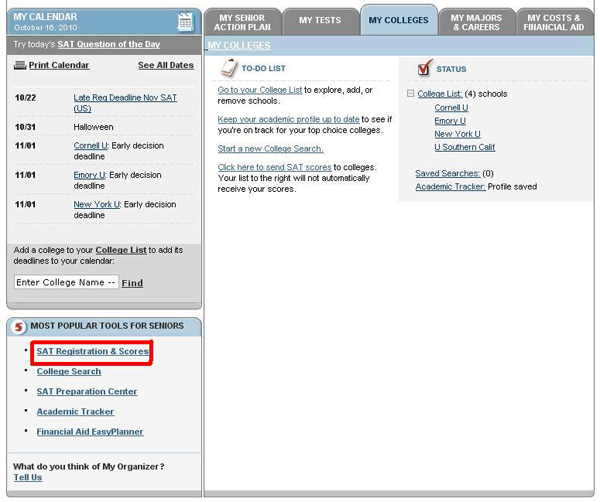Image resolution: width=600 pixels, height=502 pixels.
Task: Click the printer icon beside Print Calendar
Action: [20, 65]
